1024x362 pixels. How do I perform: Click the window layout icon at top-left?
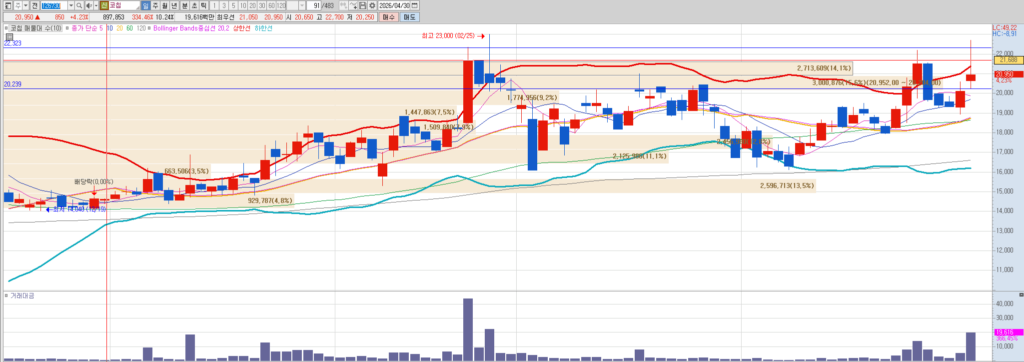click(x=8, y=5)
